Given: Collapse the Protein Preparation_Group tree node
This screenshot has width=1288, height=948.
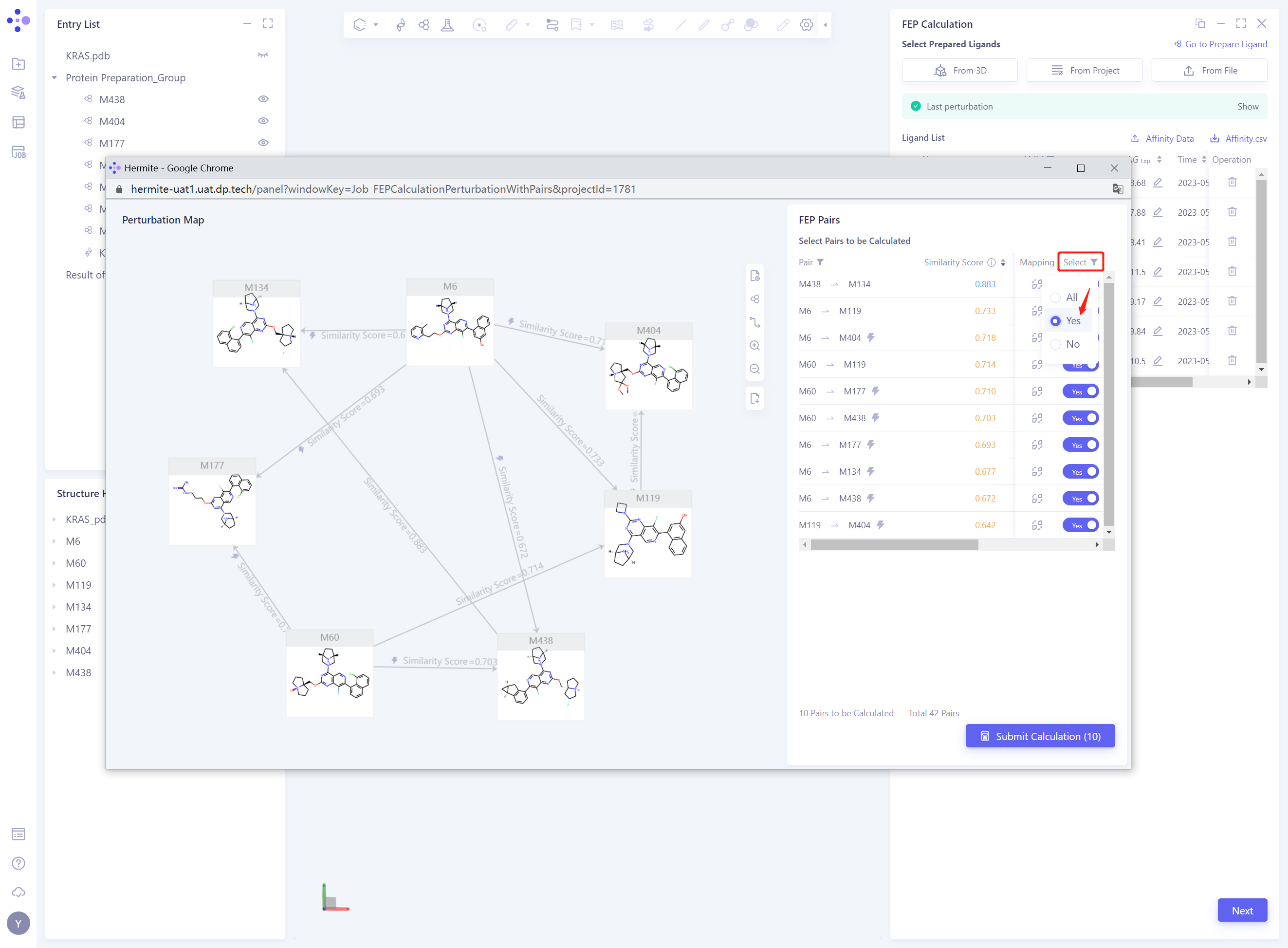Looking at the screenshot, I should (55, 77).
